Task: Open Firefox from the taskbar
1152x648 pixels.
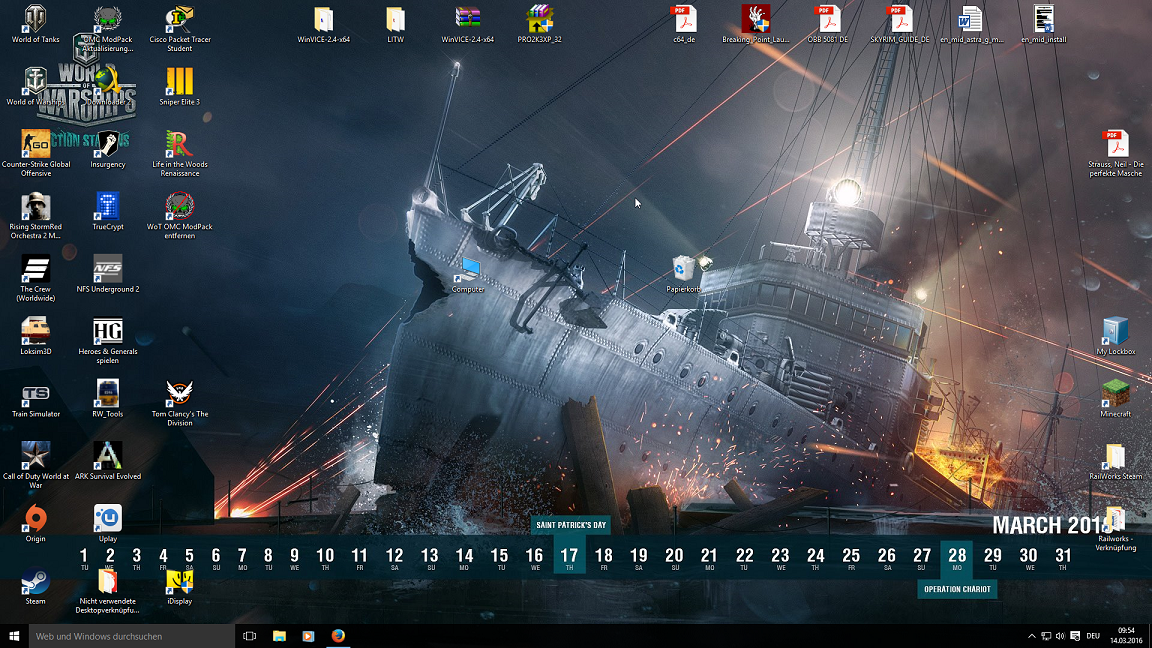Action: 338,636
